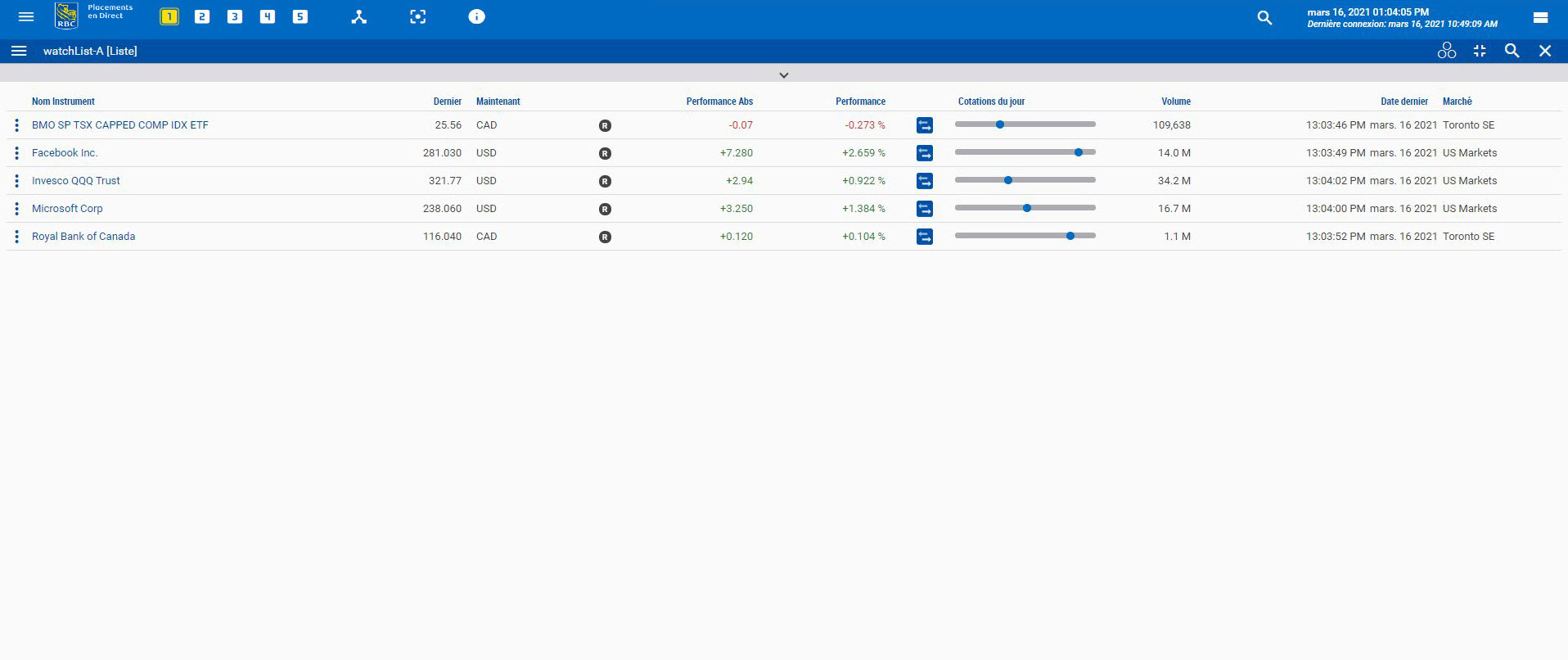
Task: Click the RBC Placements en Direct logo
Action: pos(93,16)
